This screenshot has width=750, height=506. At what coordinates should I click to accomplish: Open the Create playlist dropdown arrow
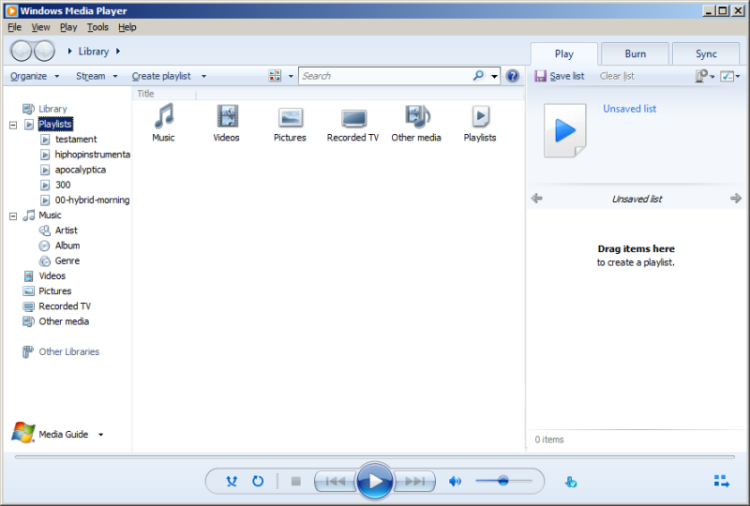pyautogui.click(x=204, y=77)
